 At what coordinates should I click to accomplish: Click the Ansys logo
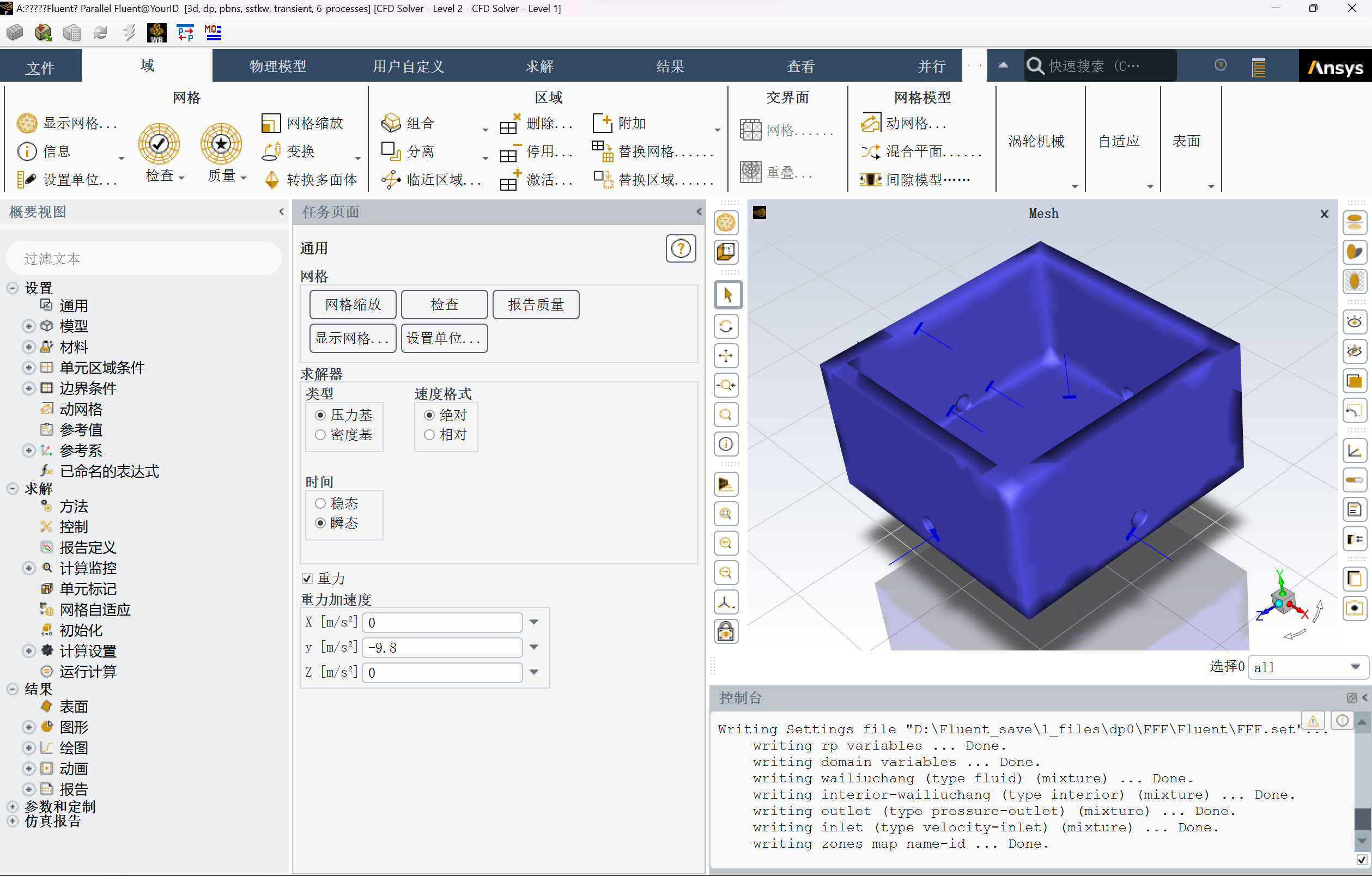1334,67
